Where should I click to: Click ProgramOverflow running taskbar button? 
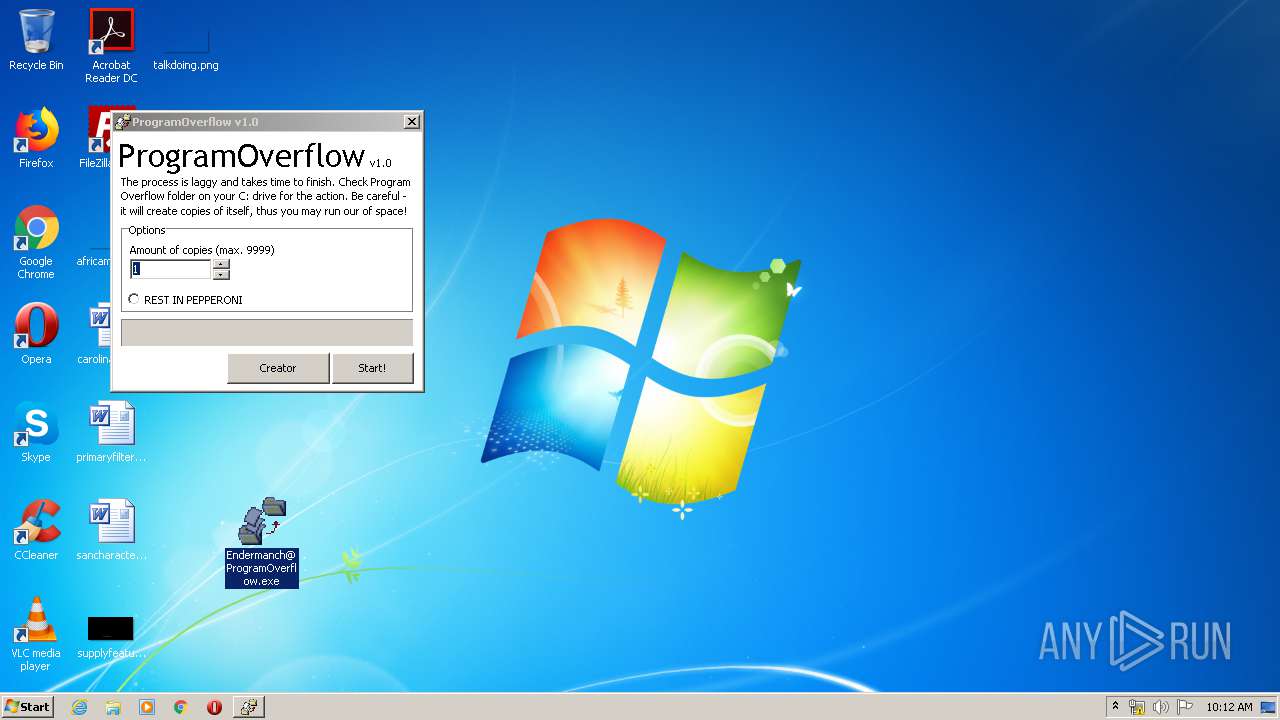[x=249, y=707]
